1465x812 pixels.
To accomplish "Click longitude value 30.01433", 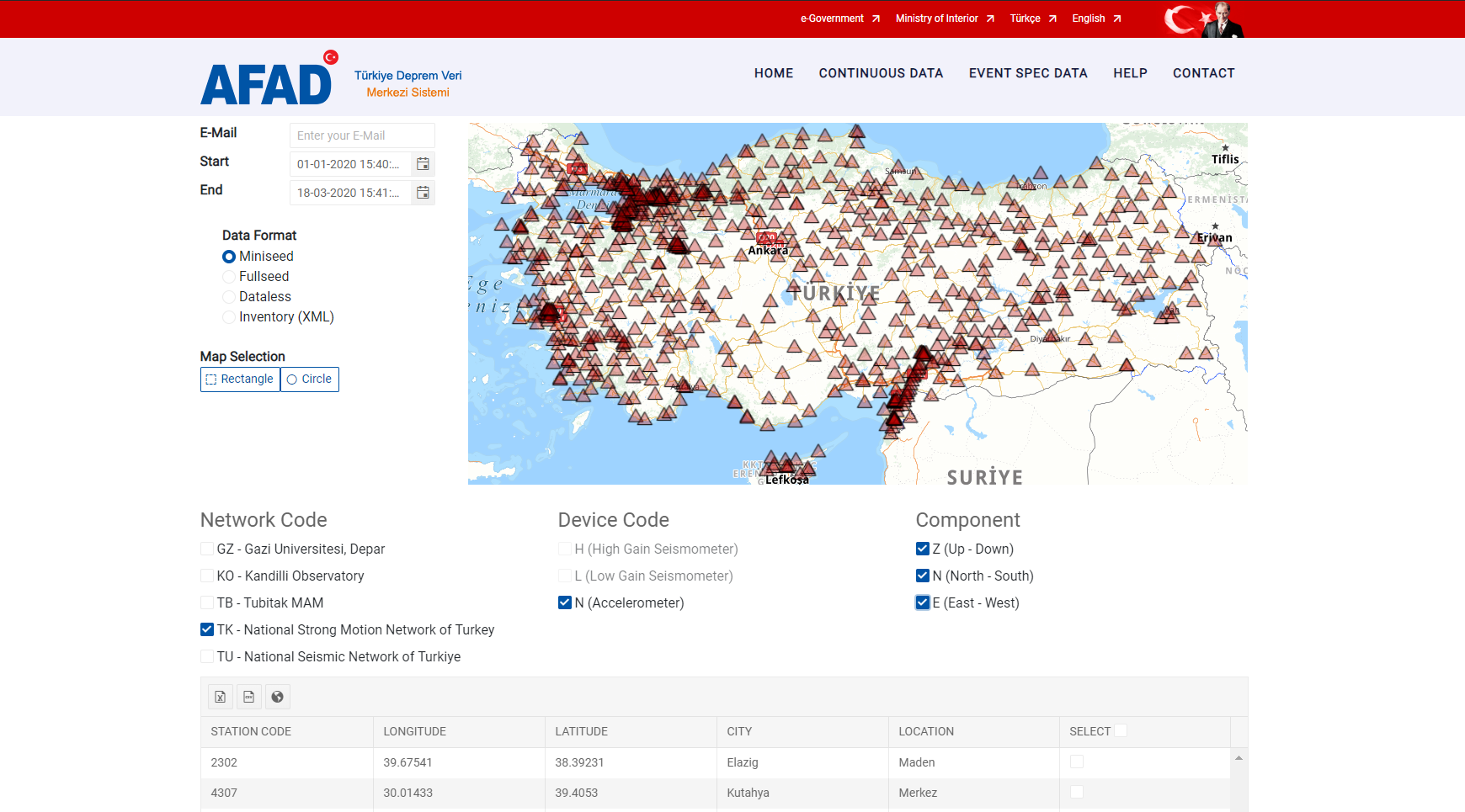I will coord(460,793).
